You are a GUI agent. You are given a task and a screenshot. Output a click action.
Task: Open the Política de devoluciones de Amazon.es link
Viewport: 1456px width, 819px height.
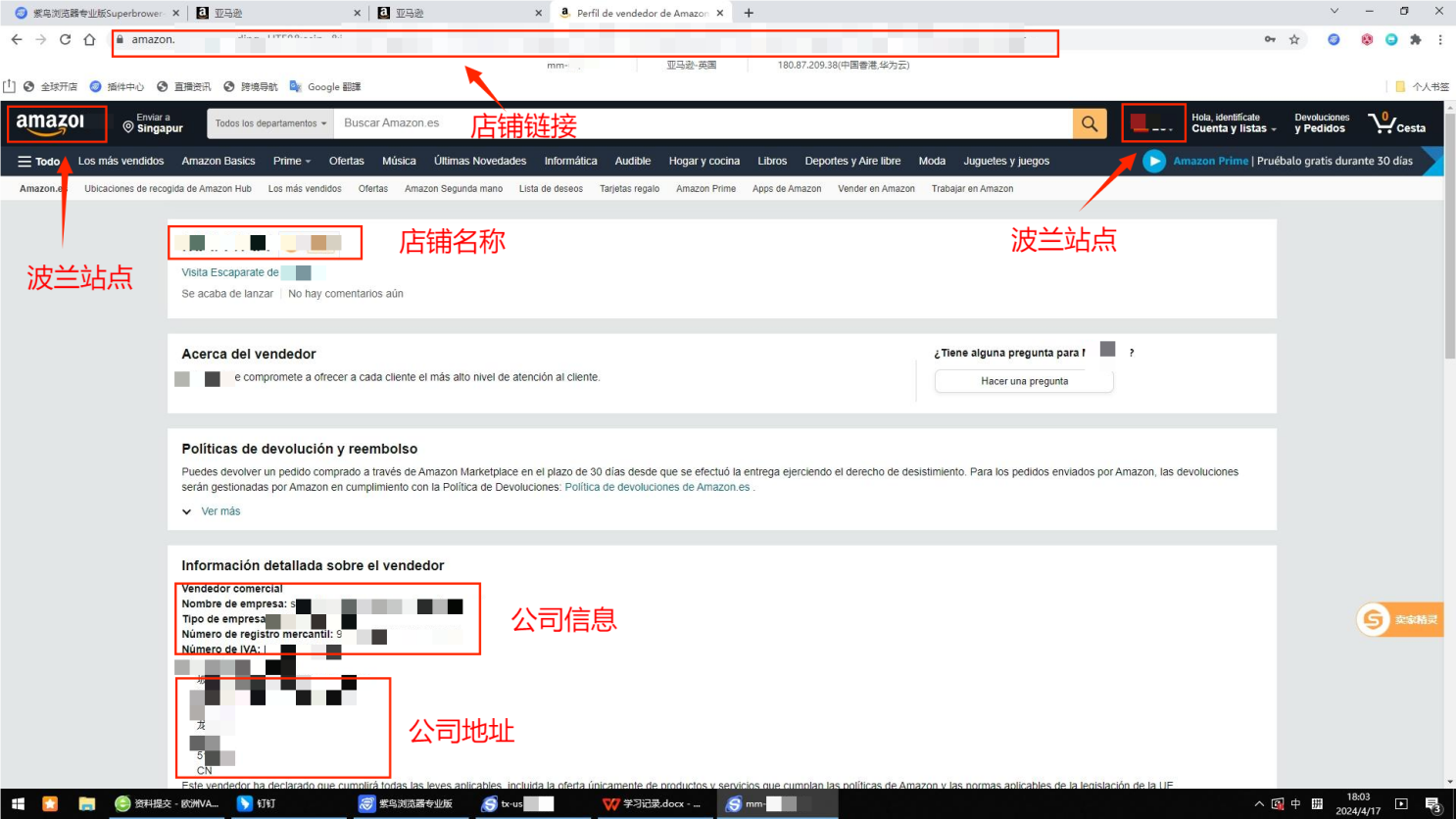656,487
